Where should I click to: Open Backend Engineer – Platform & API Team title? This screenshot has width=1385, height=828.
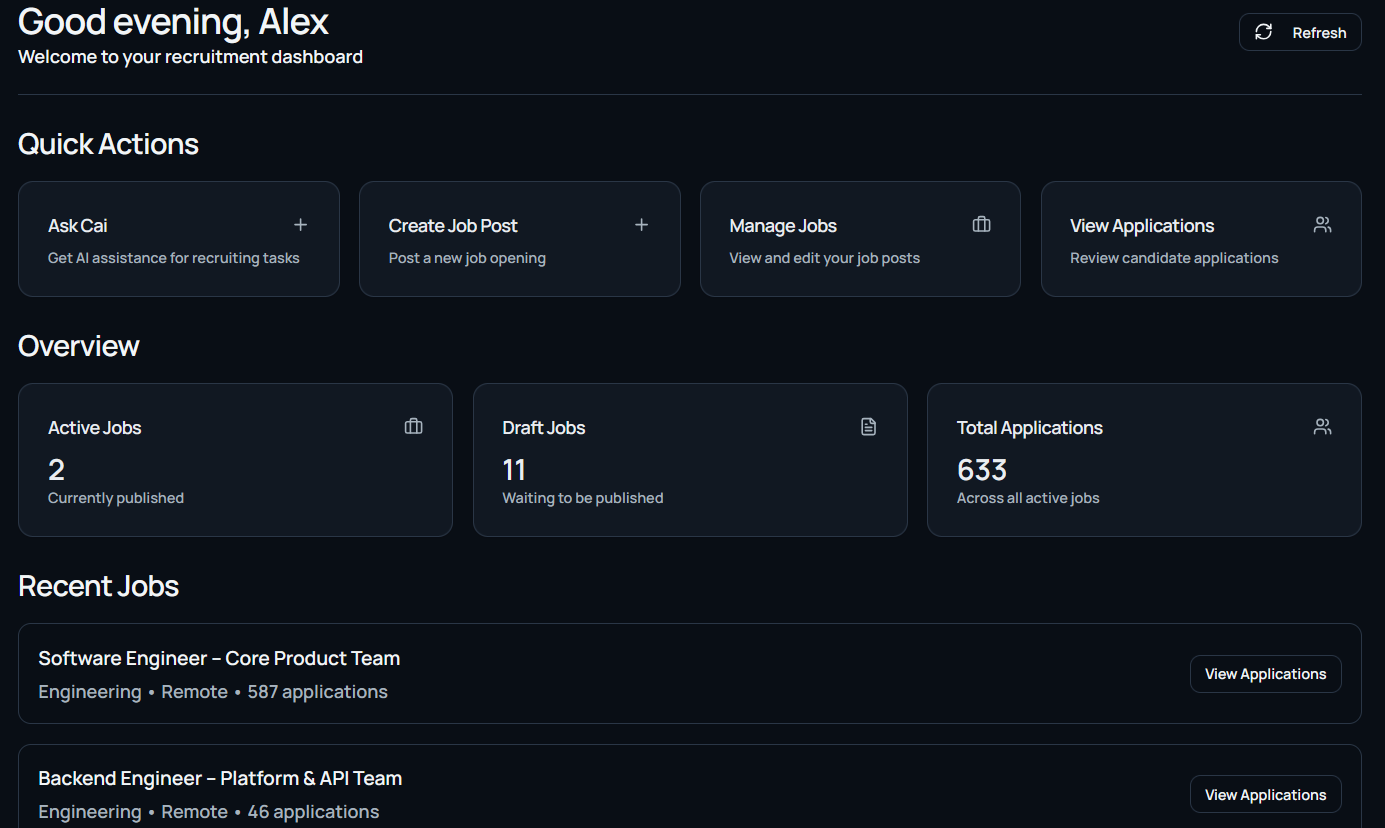220,778
